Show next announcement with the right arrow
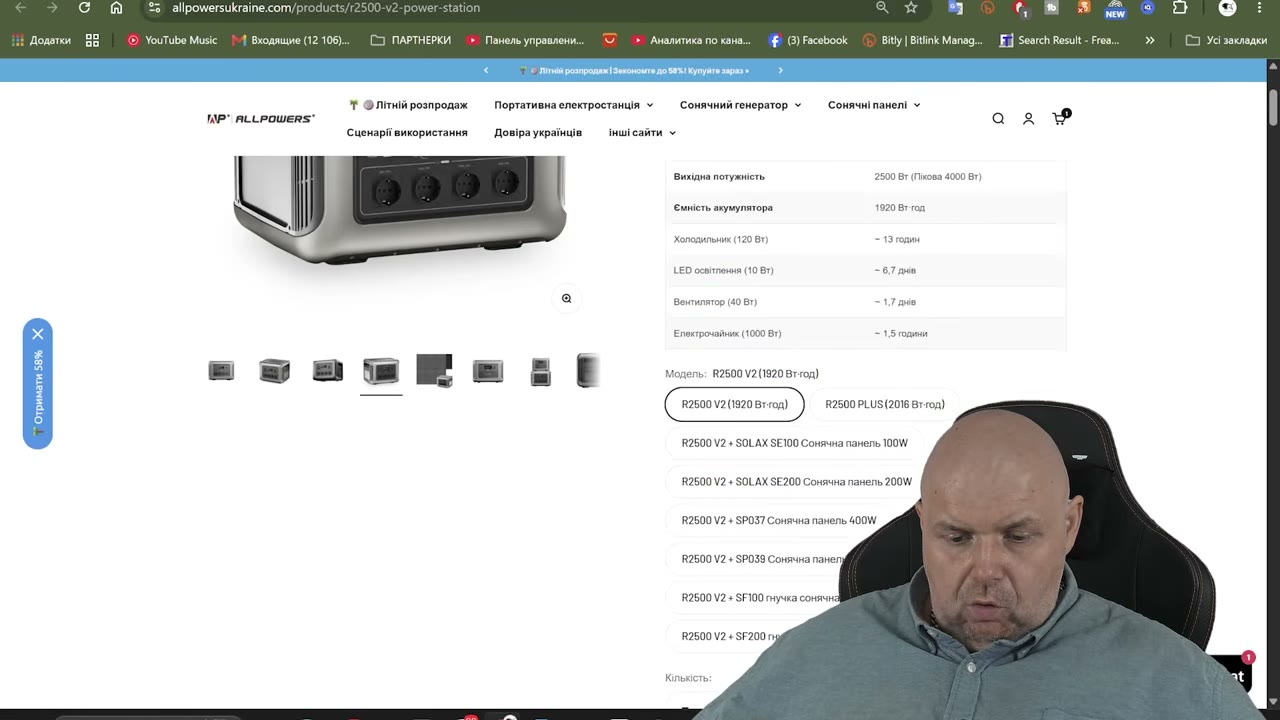Viewport: 1280px width, 720px height. 780,70
